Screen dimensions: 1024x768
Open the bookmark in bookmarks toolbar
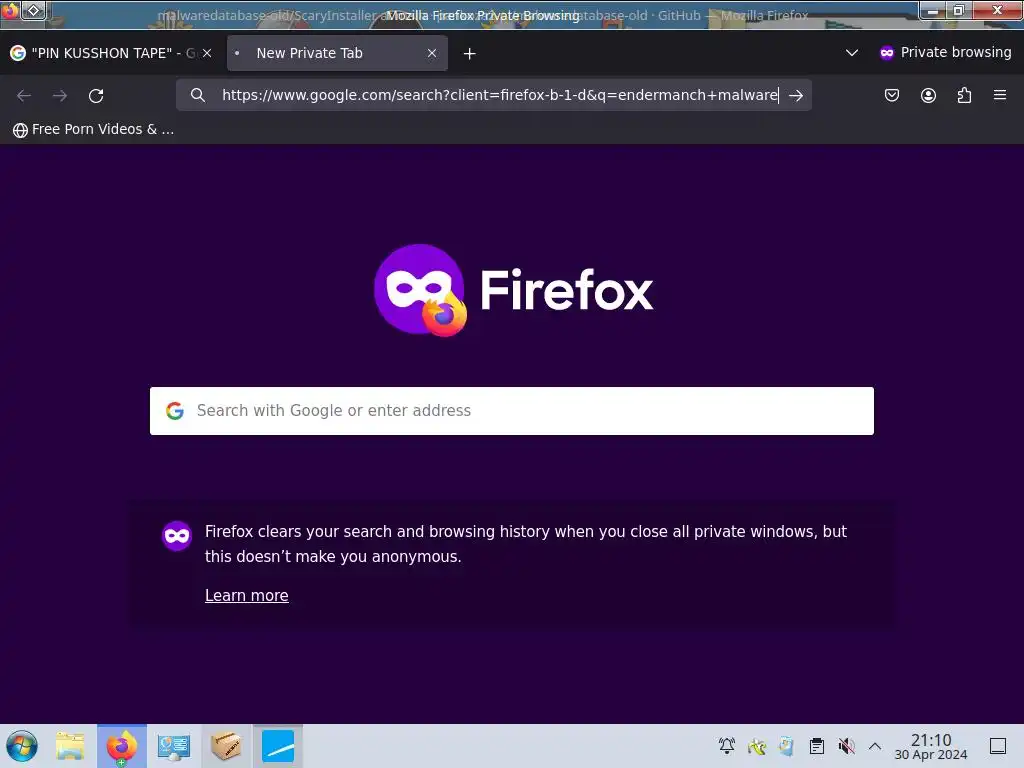[x=93, y=129]
